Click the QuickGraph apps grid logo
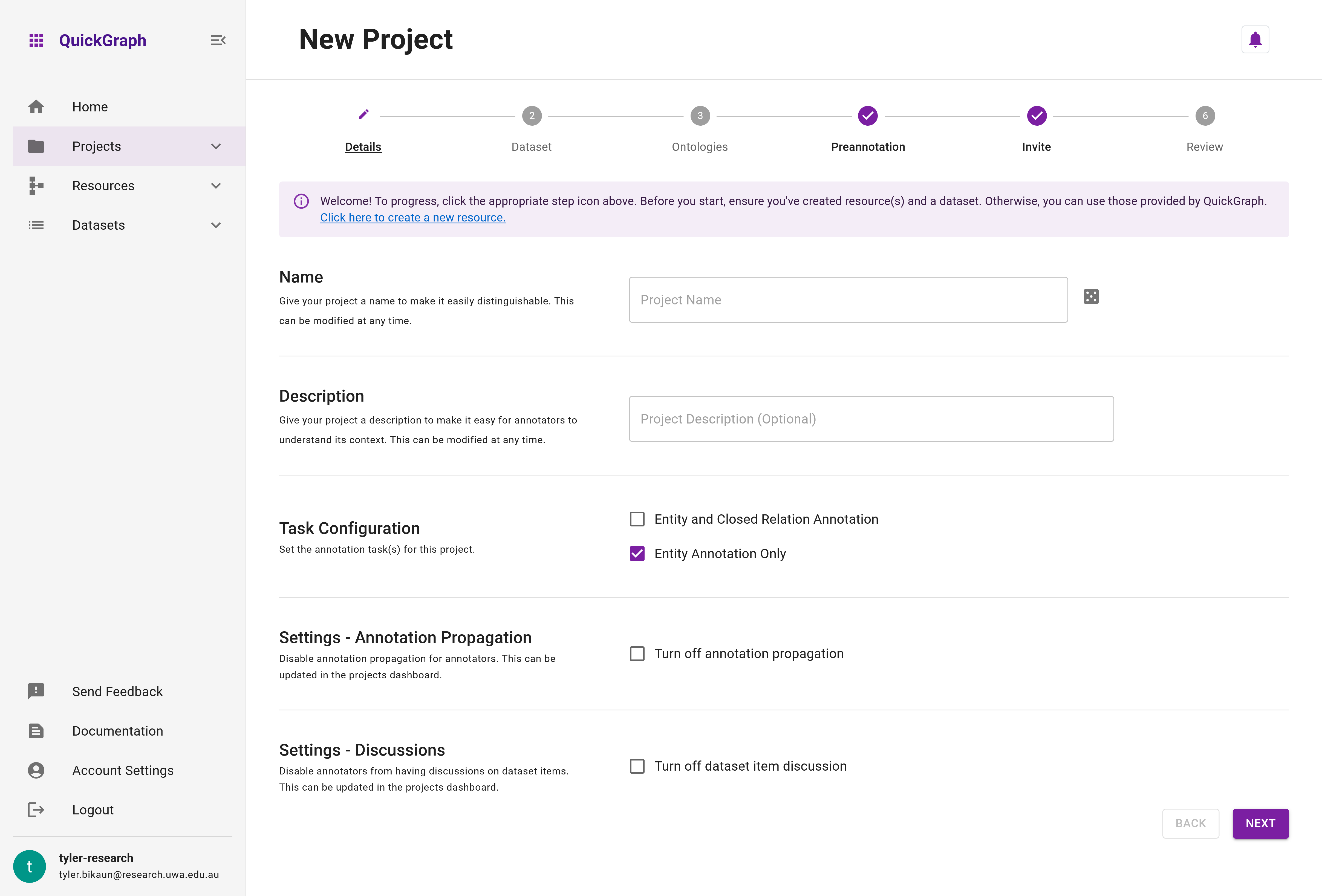This screenshot has width=1322, height=896. (36, 40)
